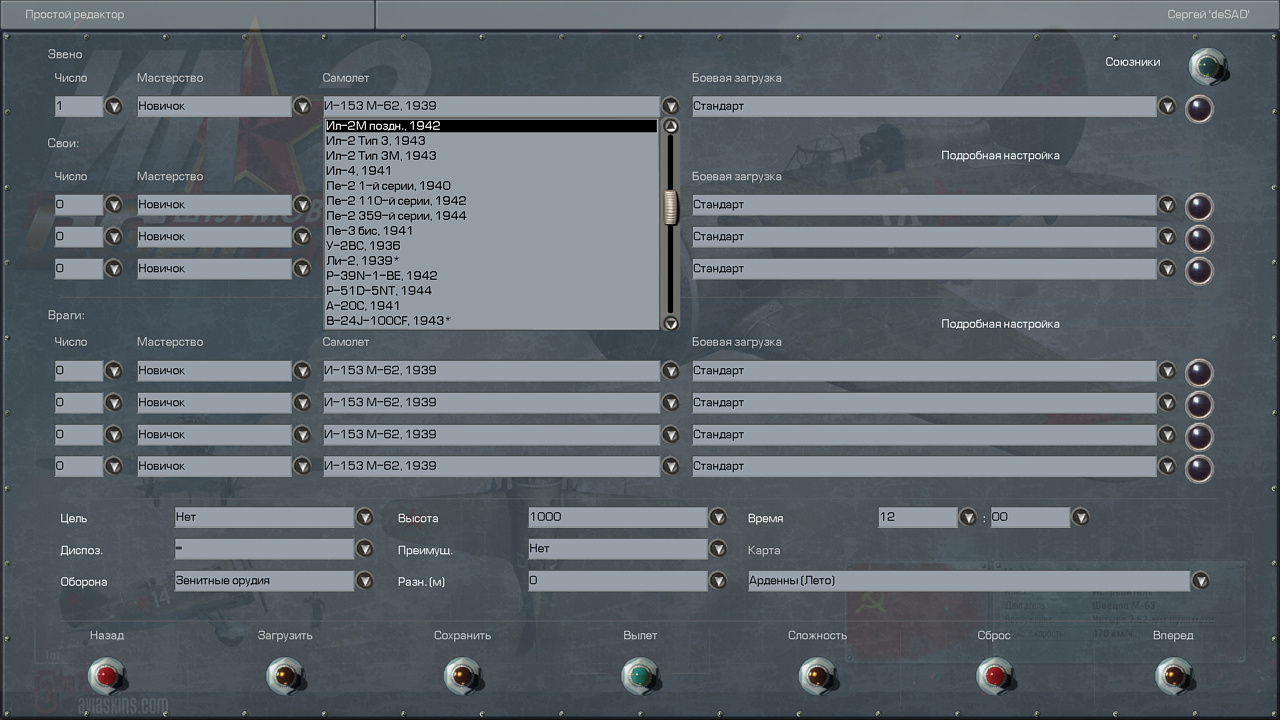Pick Пе-3 бис, 1941 from the list
The height and width of the screenshot is (720, 1280).
coord(491,231)
